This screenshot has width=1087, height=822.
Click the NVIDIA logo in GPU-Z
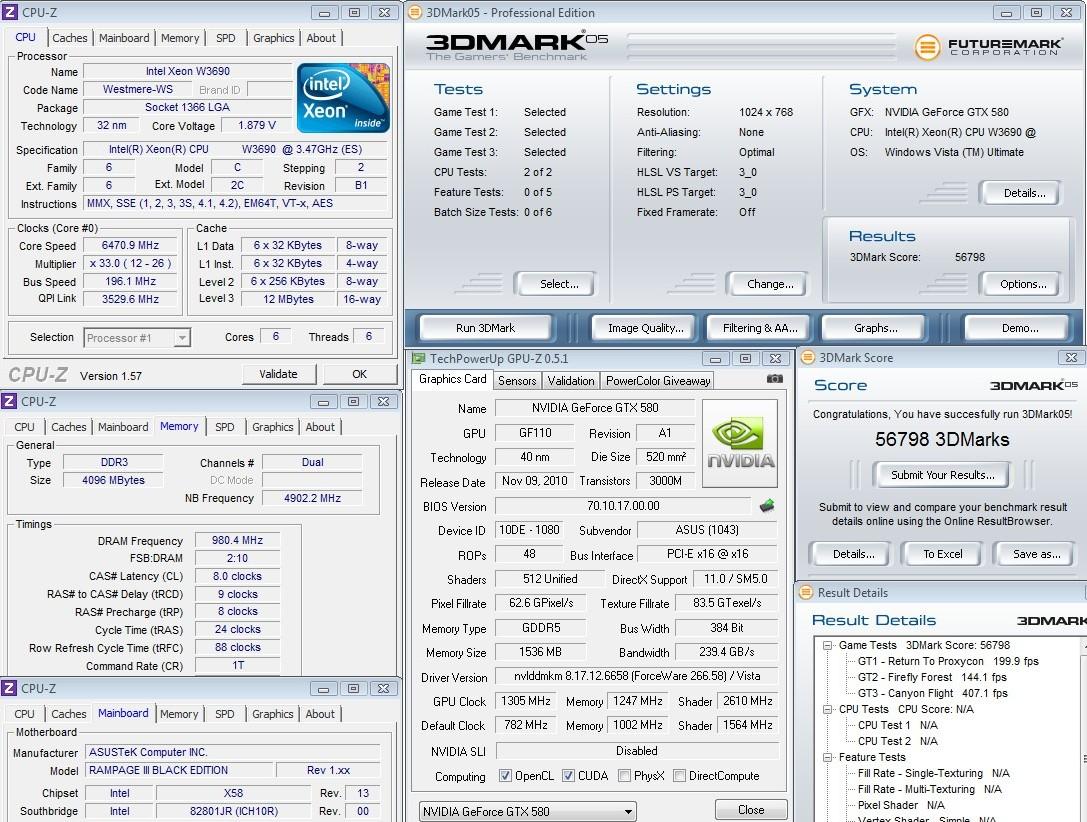pyautogui.click(x=740, y=444)
